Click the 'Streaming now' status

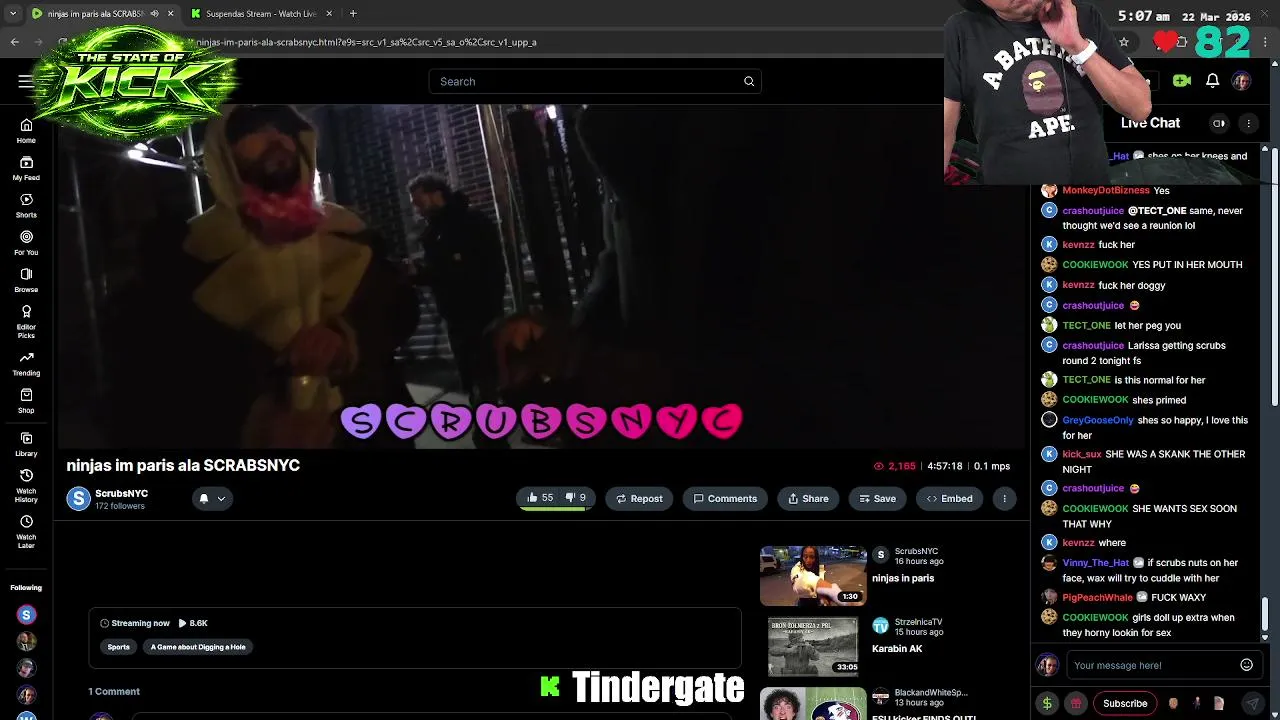click(135, 623)
